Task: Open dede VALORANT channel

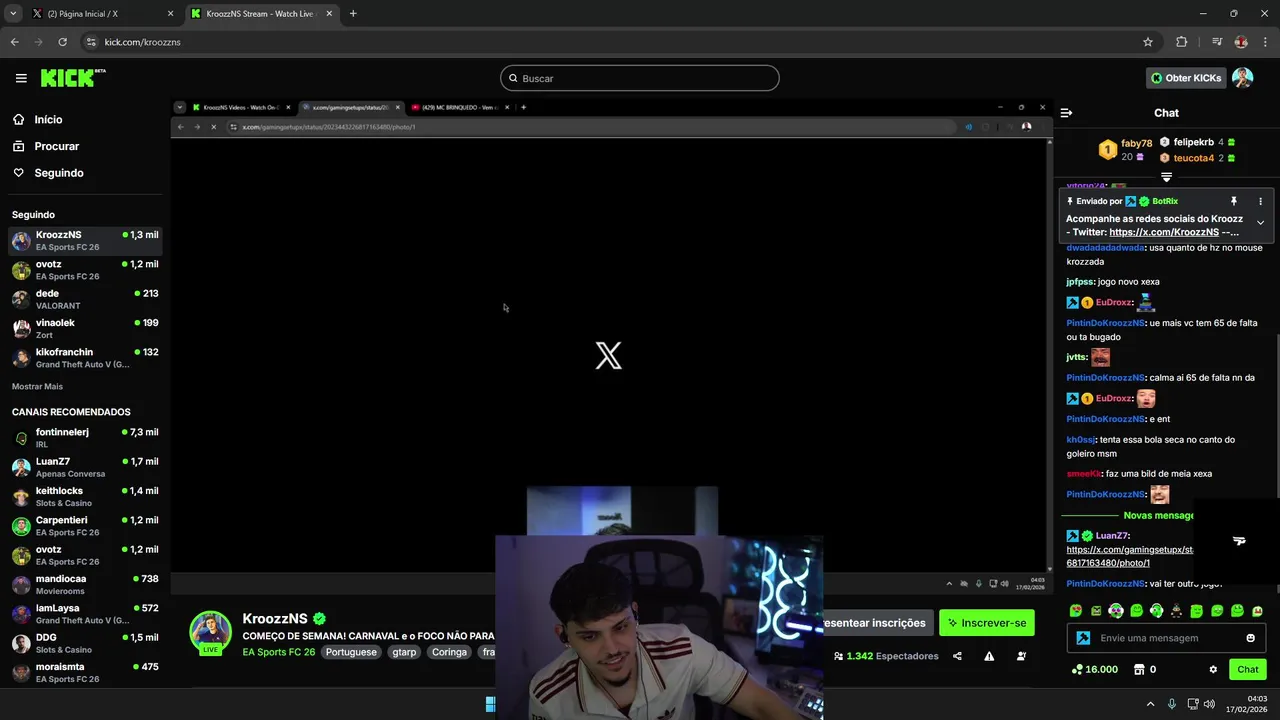Action: pos(84,299)
